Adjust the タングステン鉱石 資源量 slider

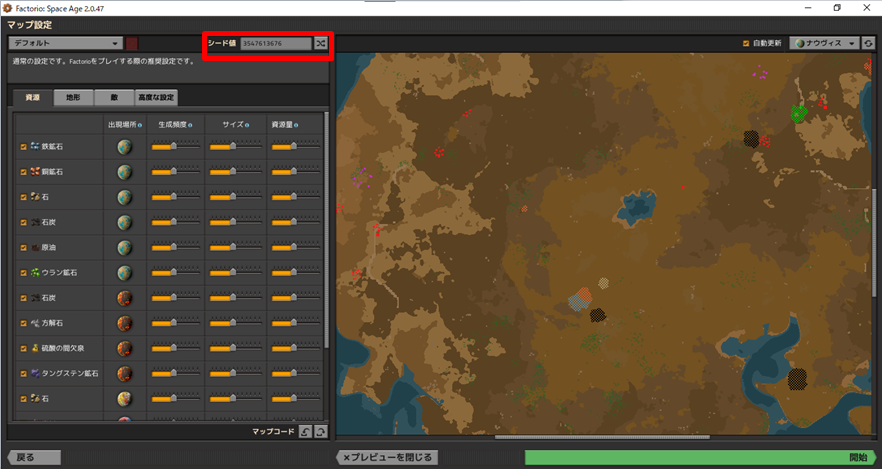click(295, 373)
